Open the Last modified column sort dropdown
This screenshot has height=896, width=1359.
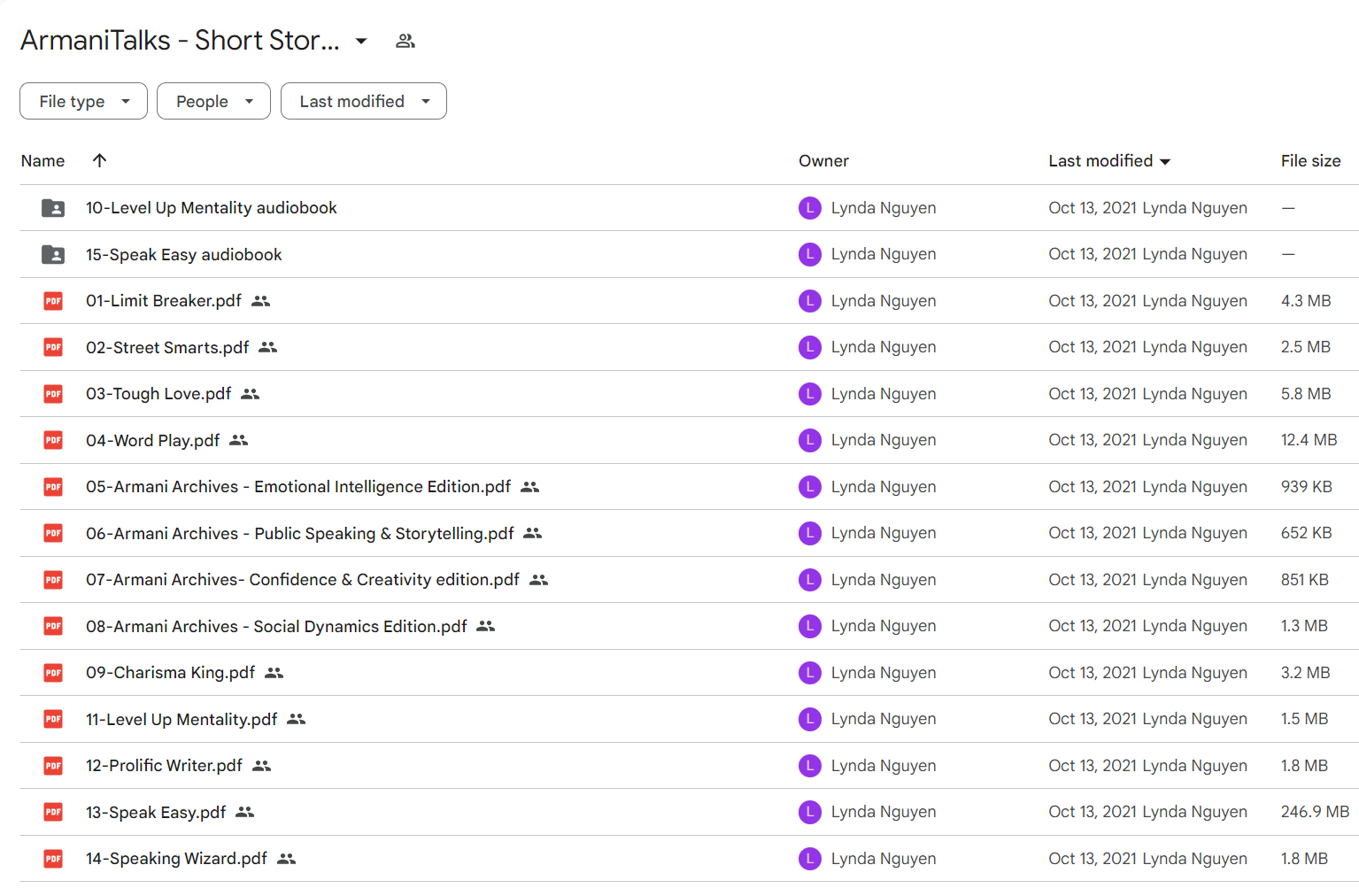[1165, 161]
